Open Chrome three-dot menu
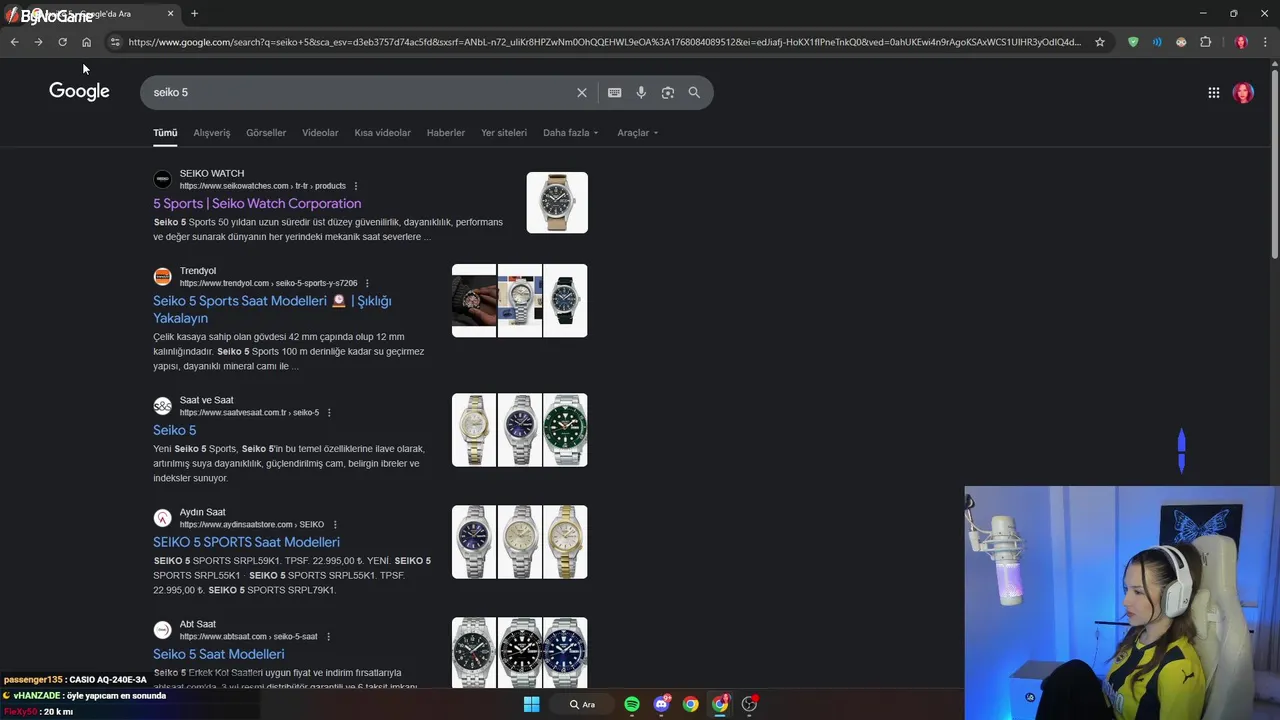Screen dimensions: 1280x720 click(1265, 42)
